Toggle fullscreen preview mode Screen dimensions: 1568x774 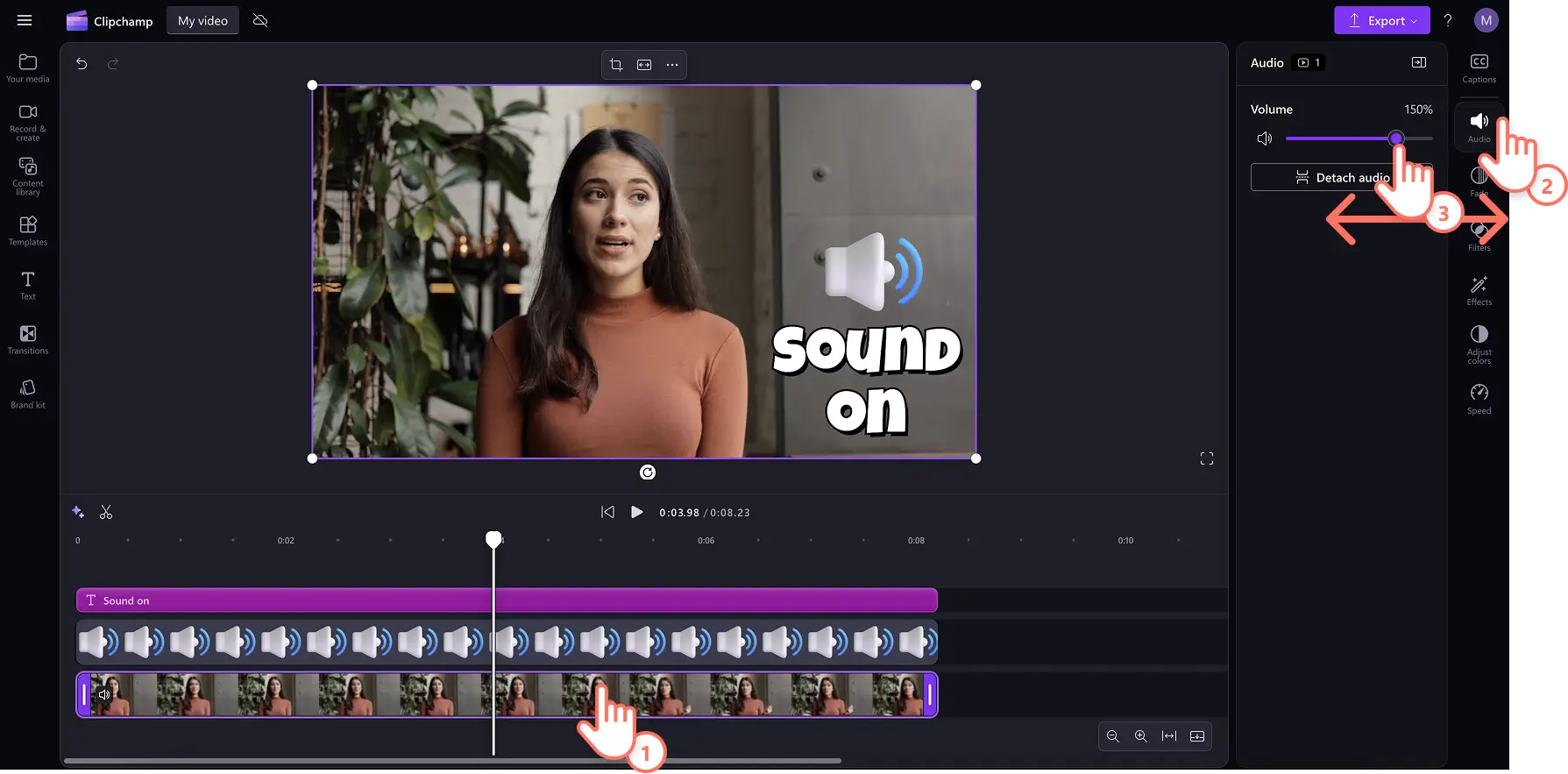pos(1207,458)
